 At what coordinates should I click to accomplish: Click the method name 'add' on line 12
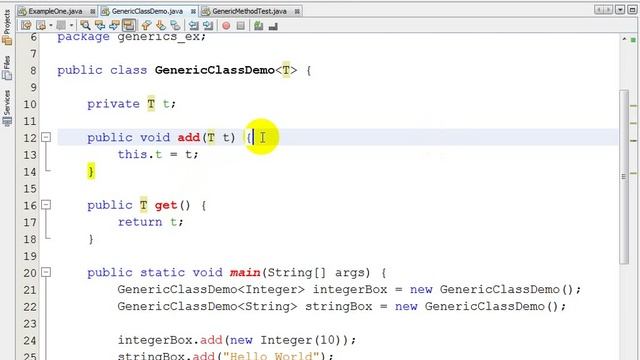[189, 138]
